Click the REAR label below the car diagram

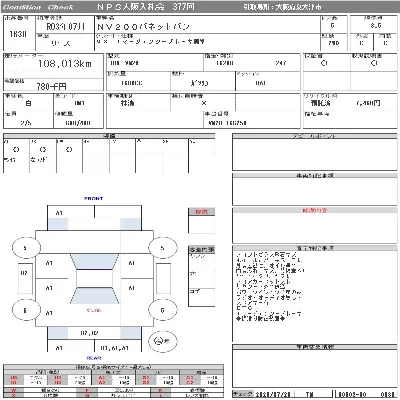(x=94, y=358)
